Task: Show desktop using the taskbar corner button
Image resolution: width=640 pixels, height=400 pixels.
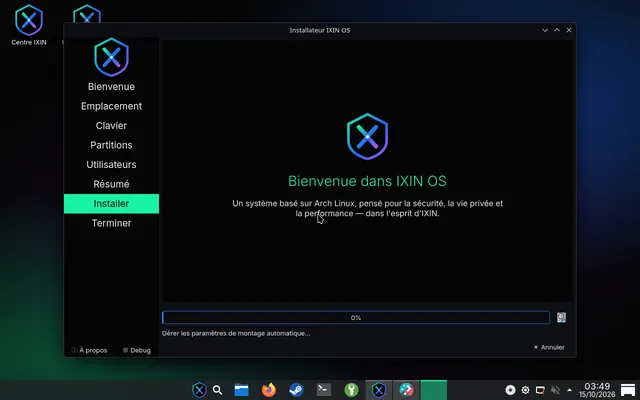Action: pos(628,390)
